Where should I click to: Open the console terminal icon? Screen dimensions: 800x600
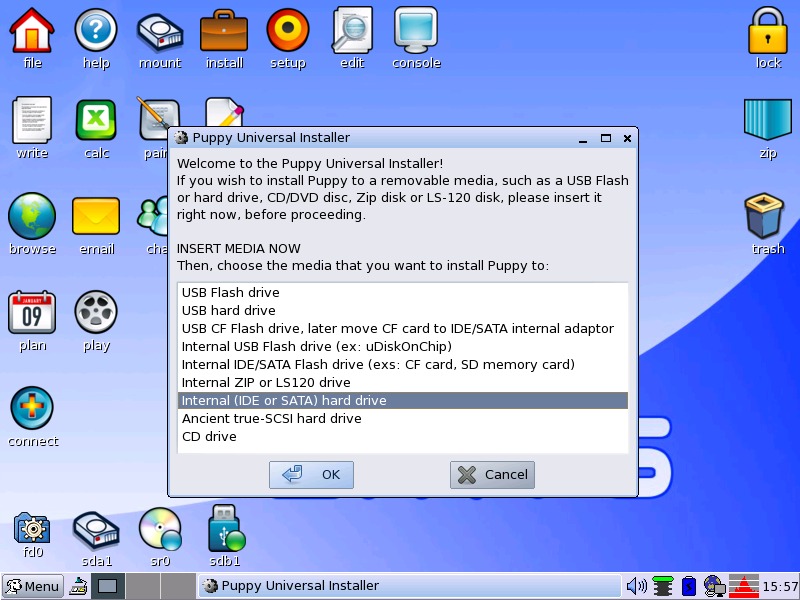416,30
